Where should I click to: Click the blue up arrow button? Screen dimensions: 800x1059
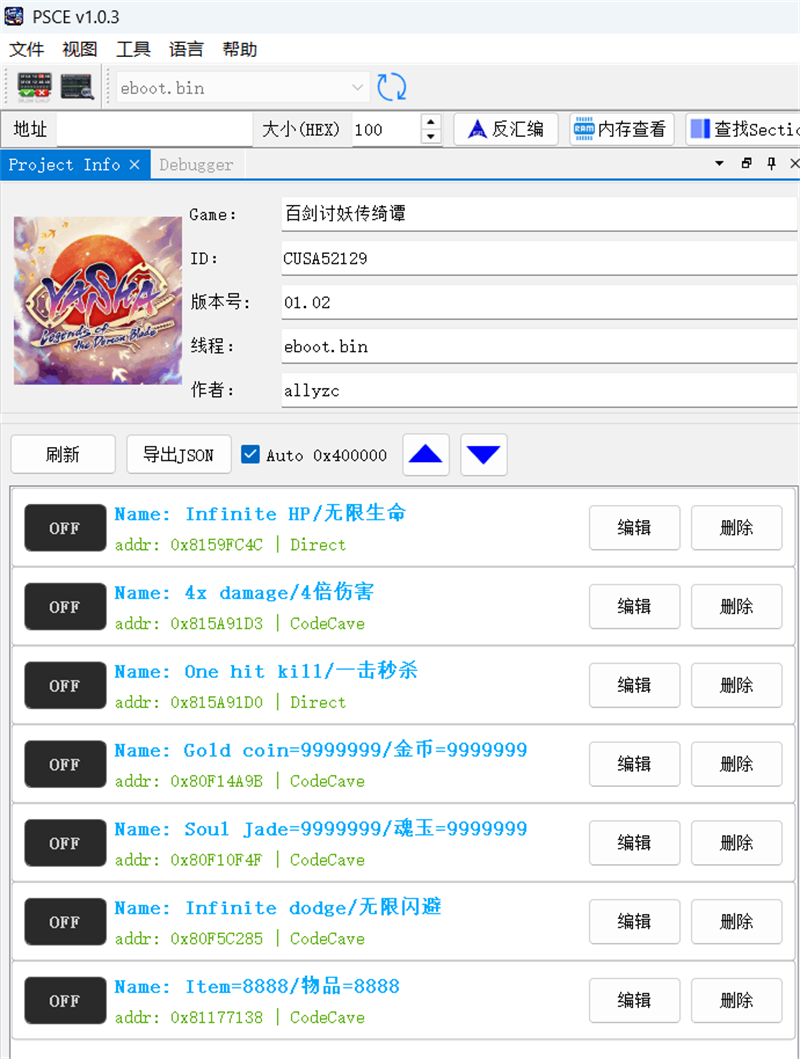(x=426, y=455)
